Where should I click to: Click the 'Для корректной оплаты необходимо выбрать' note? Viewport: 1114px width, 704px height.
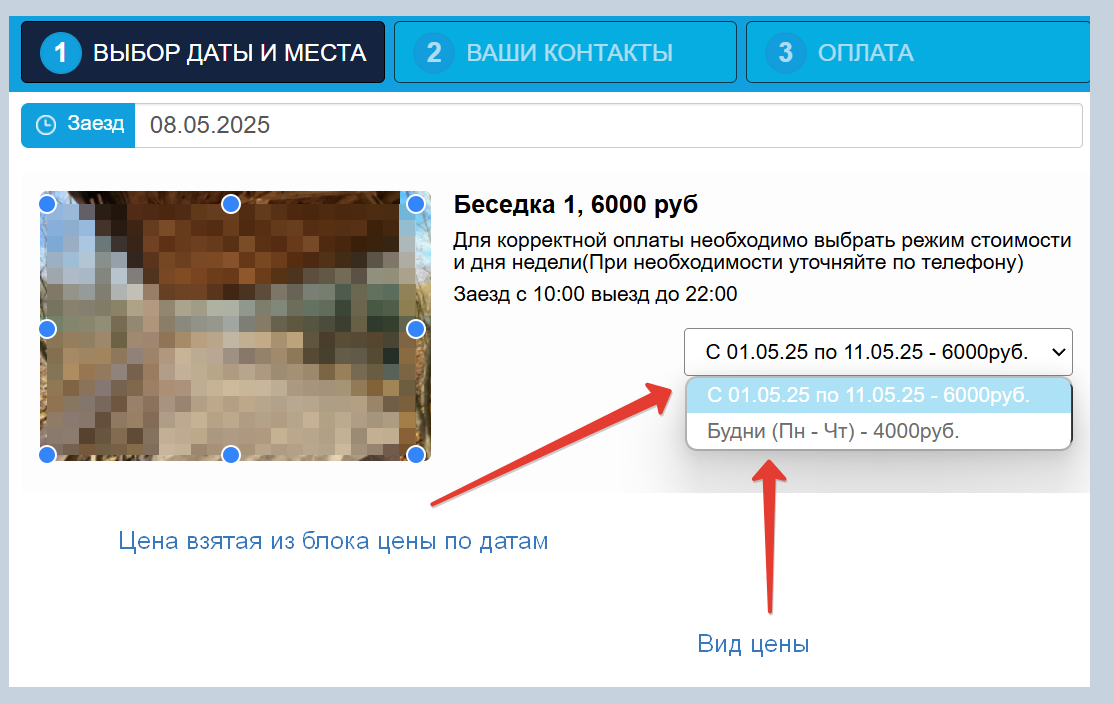(x=762, y=251)
